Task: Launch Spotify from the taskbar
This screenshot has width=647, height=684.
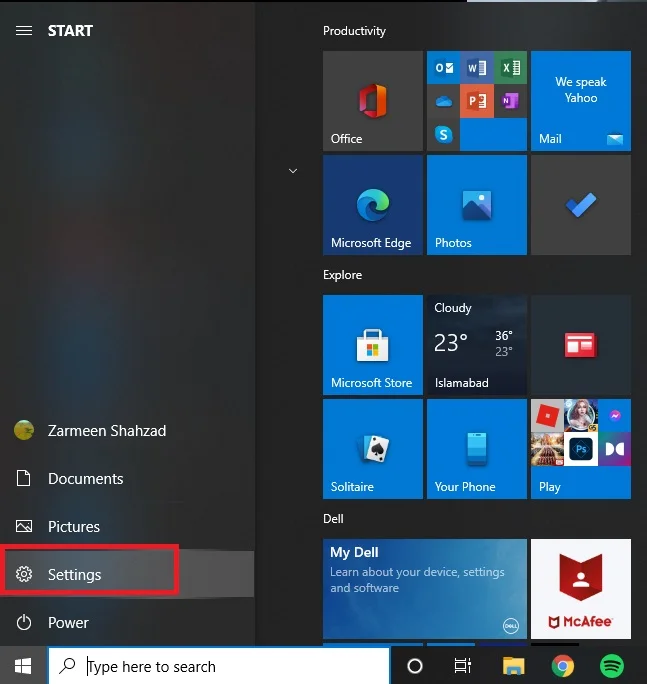Action: 612,666
